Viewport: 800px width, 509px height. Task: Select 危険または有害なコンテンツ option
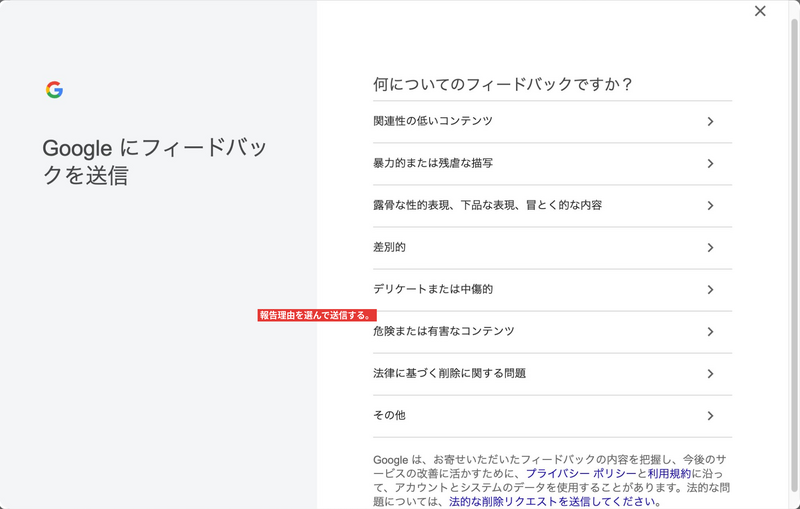pyautogui.click(x=553, y=332)
